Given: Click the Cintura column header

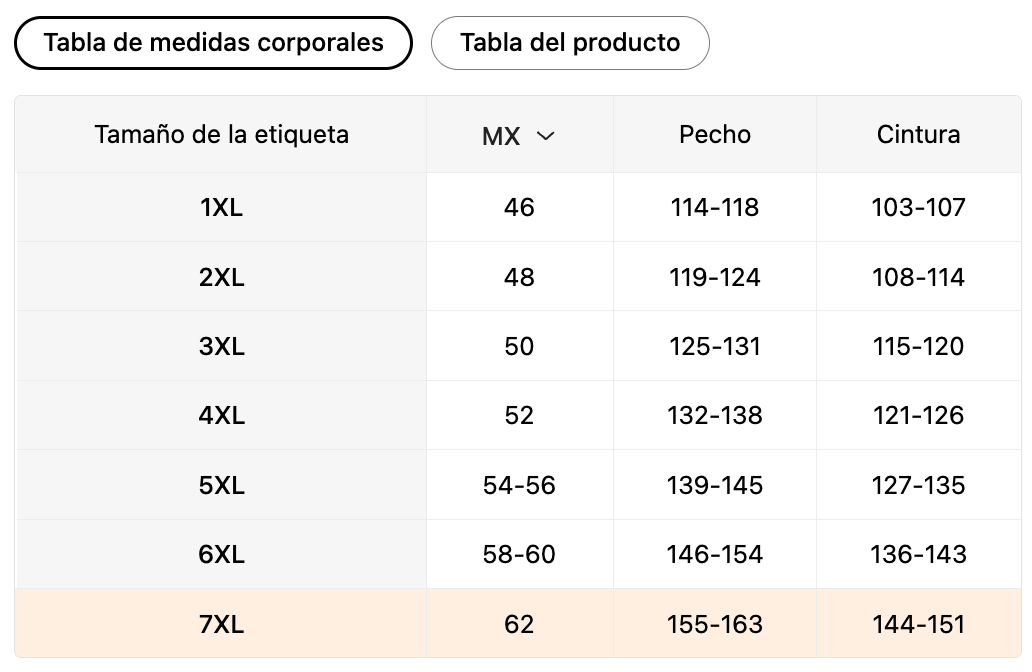Looking at the screenshot, I should [918, 134].
